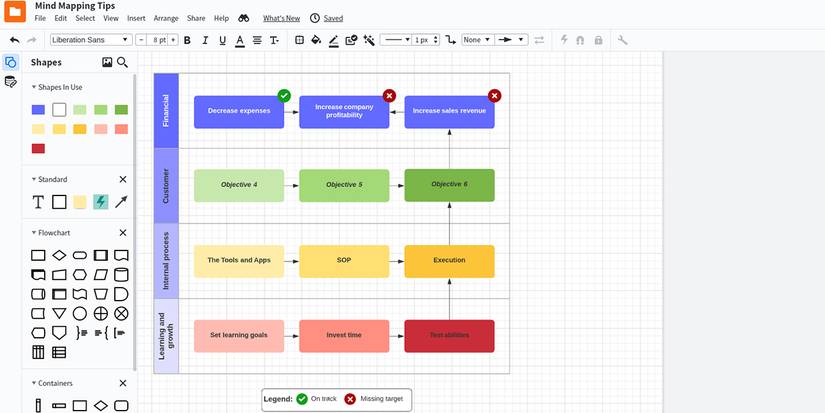Select the hotspot lightning shape in Standard
825x413 pixels.
[x=100, y=202]
